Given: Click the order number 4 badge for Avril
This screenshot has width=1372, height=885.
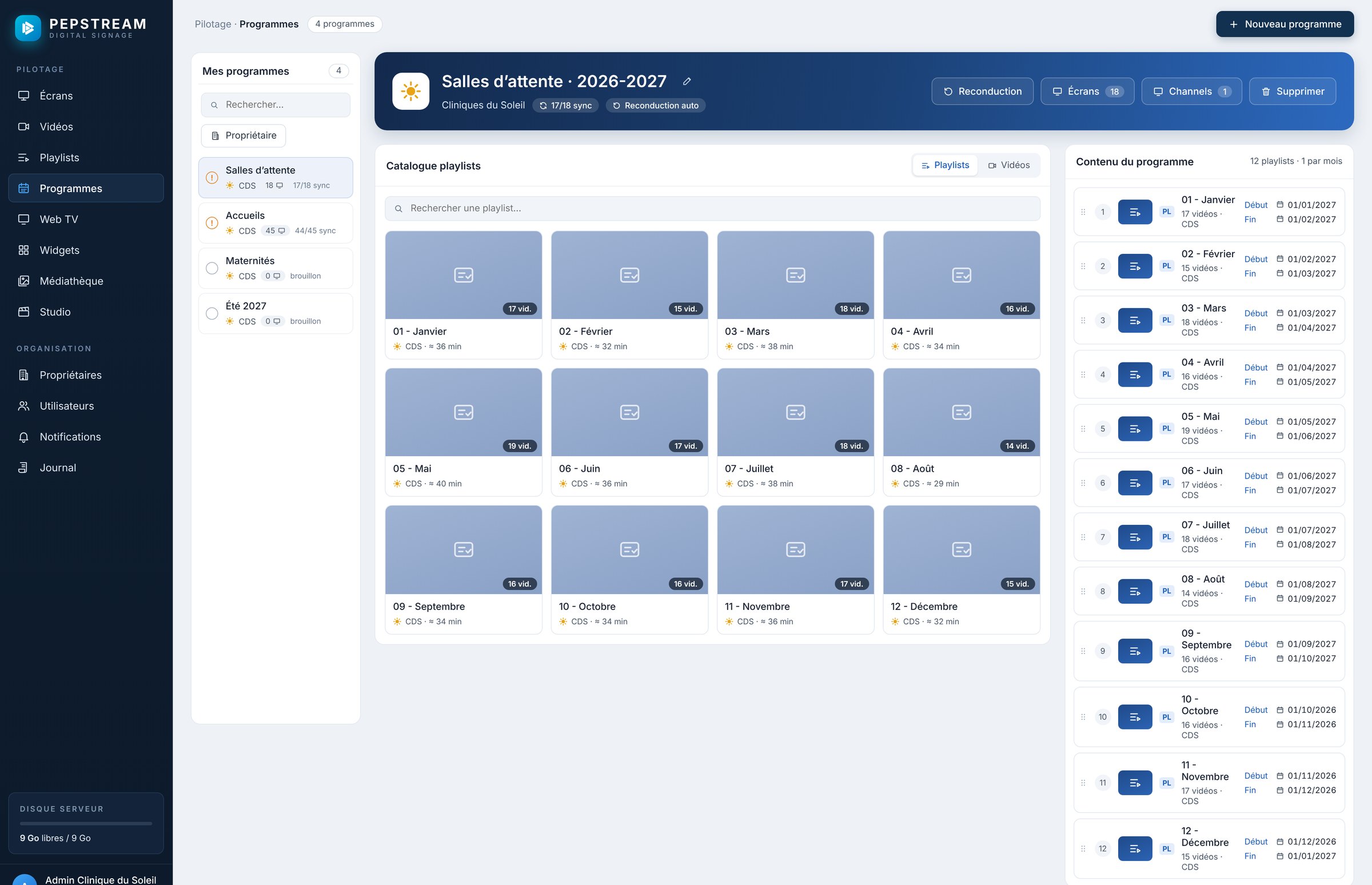Looking at the screenshot, I should (1102, 374).
